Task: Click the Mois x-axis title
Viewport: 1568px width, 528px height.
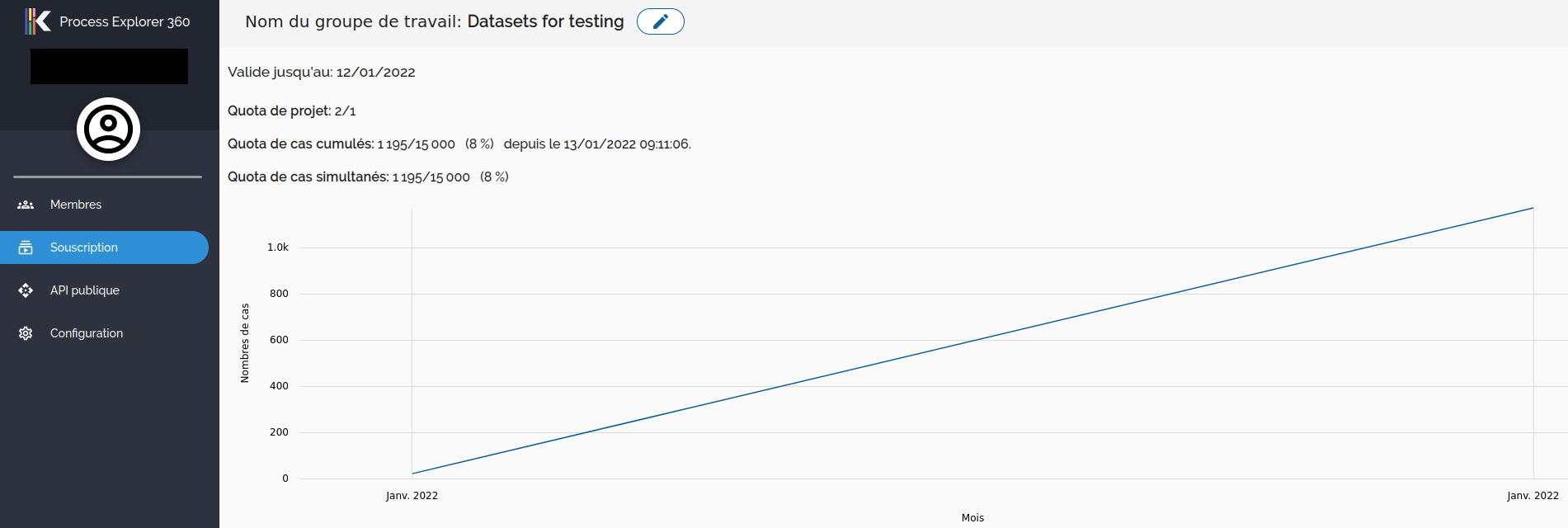Action: tap(972, 518)
